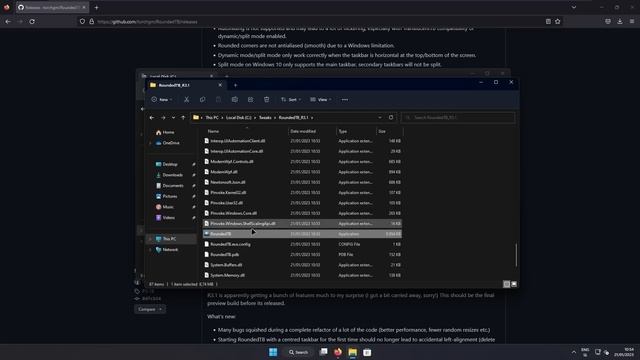Open Firefox downloads panel icon

tap(620, 21)
